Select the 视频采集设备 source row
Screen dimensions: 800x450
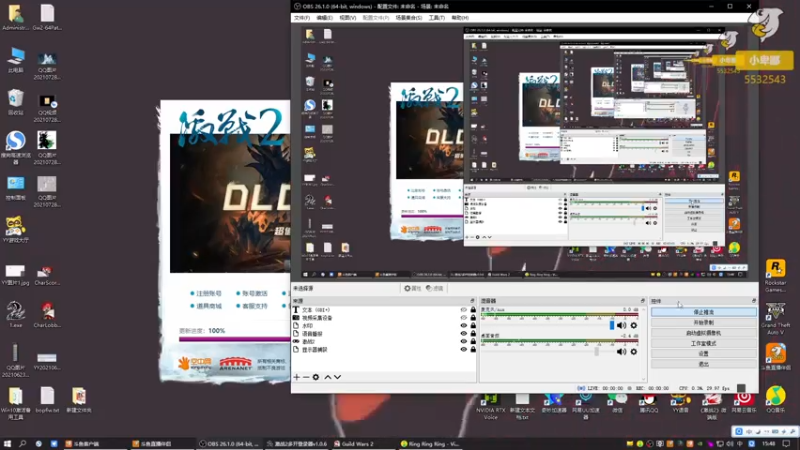385,318
